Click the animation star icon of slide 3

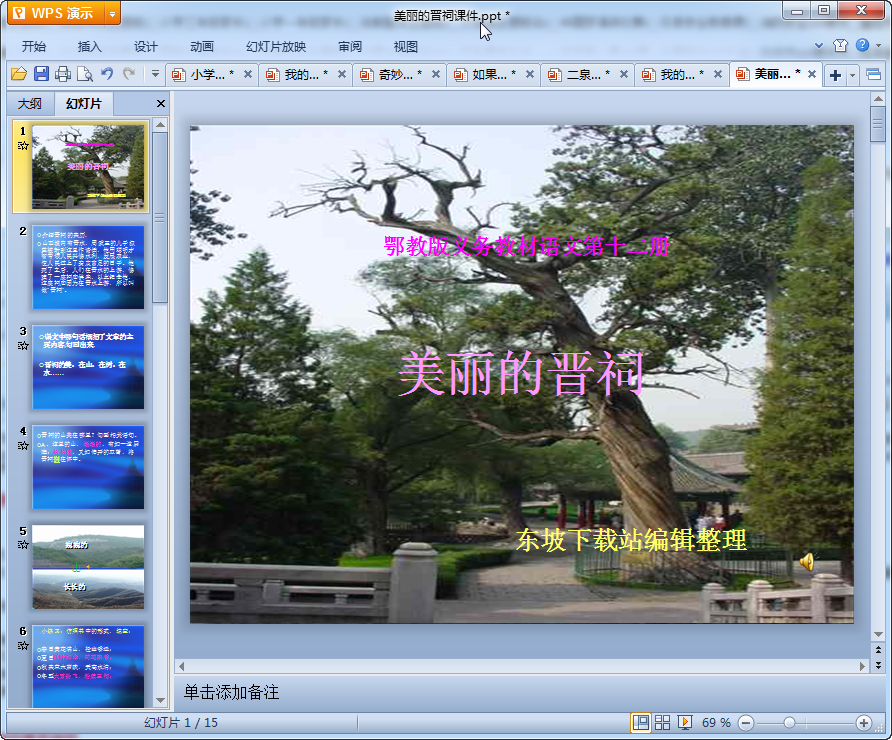click(23, 345)
